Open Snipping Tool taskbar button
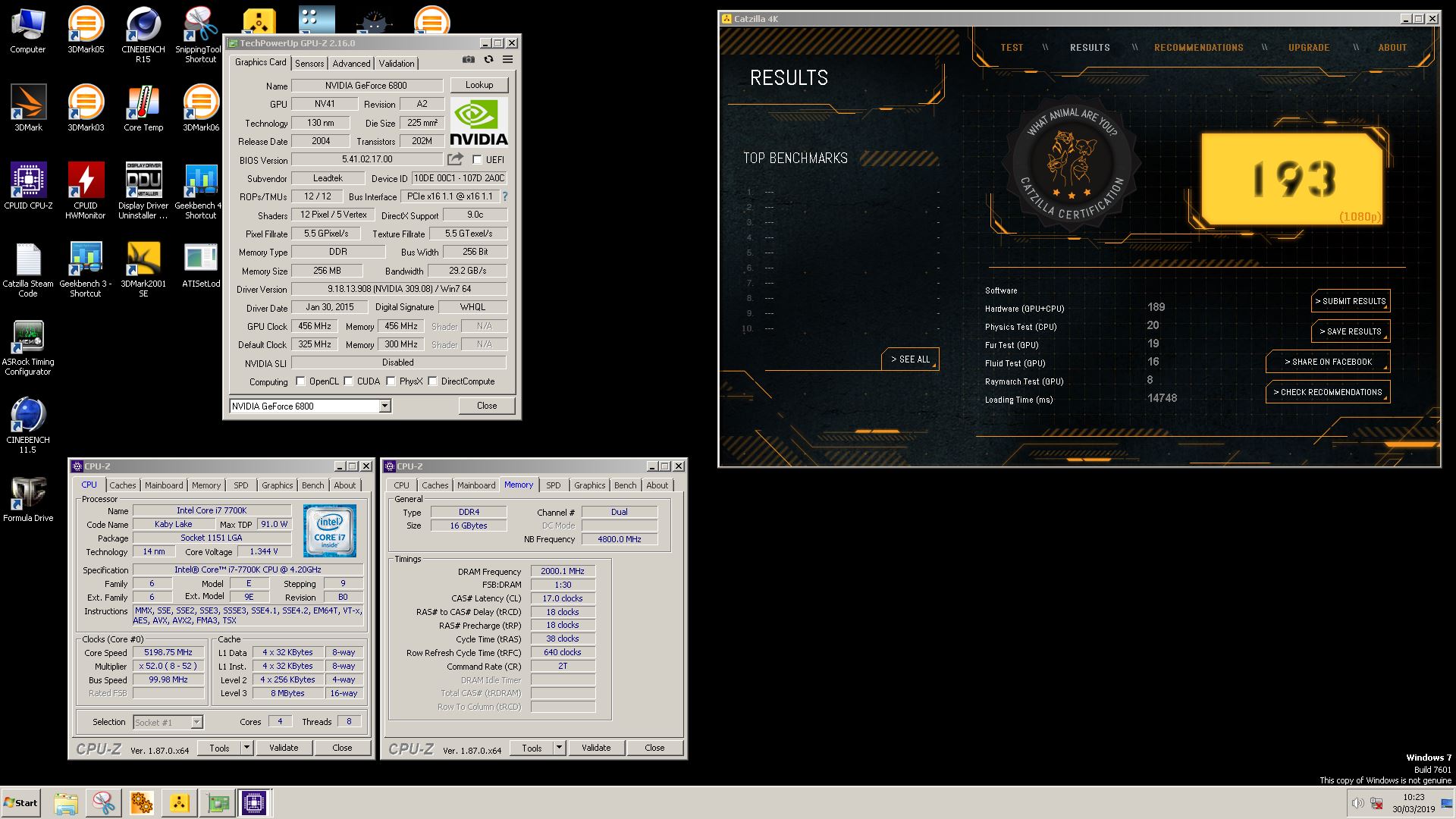The image size is (1456, 819). point(104,803)
